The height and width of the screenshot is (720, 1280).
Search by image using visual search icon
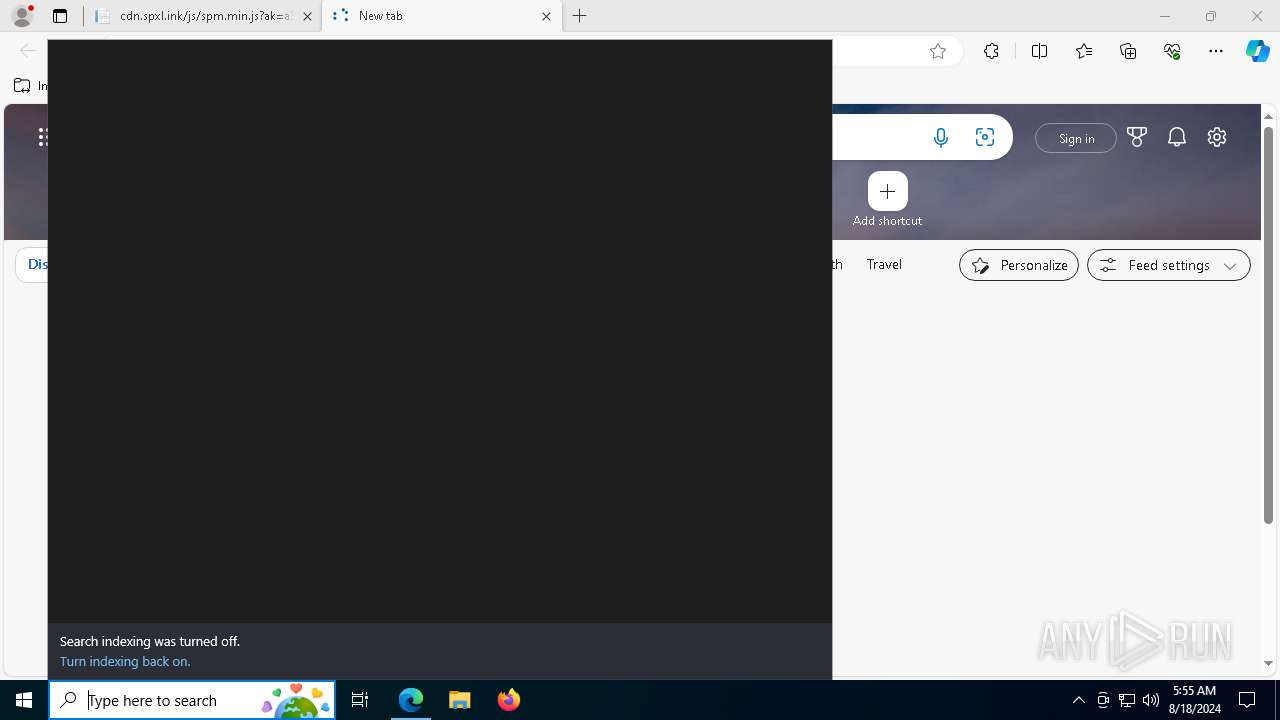click(985, 138)
